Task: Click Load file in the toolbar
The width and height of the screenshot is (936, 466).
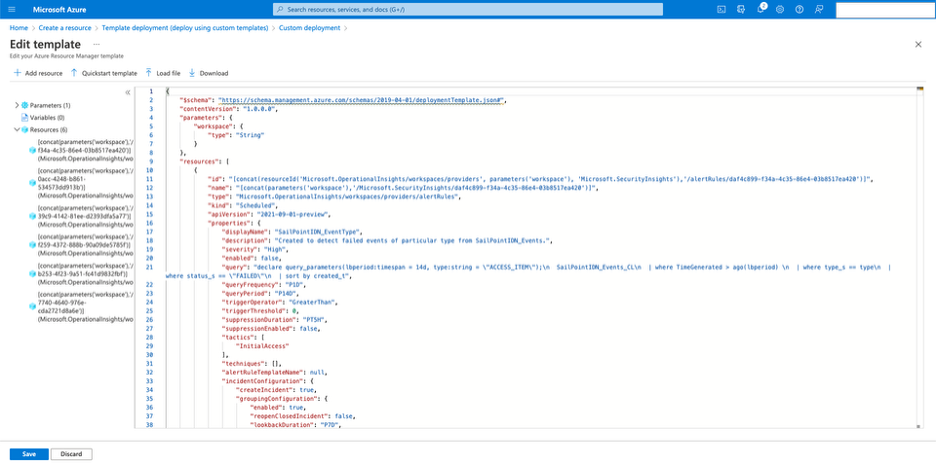Action: click(x=163, y=73)
